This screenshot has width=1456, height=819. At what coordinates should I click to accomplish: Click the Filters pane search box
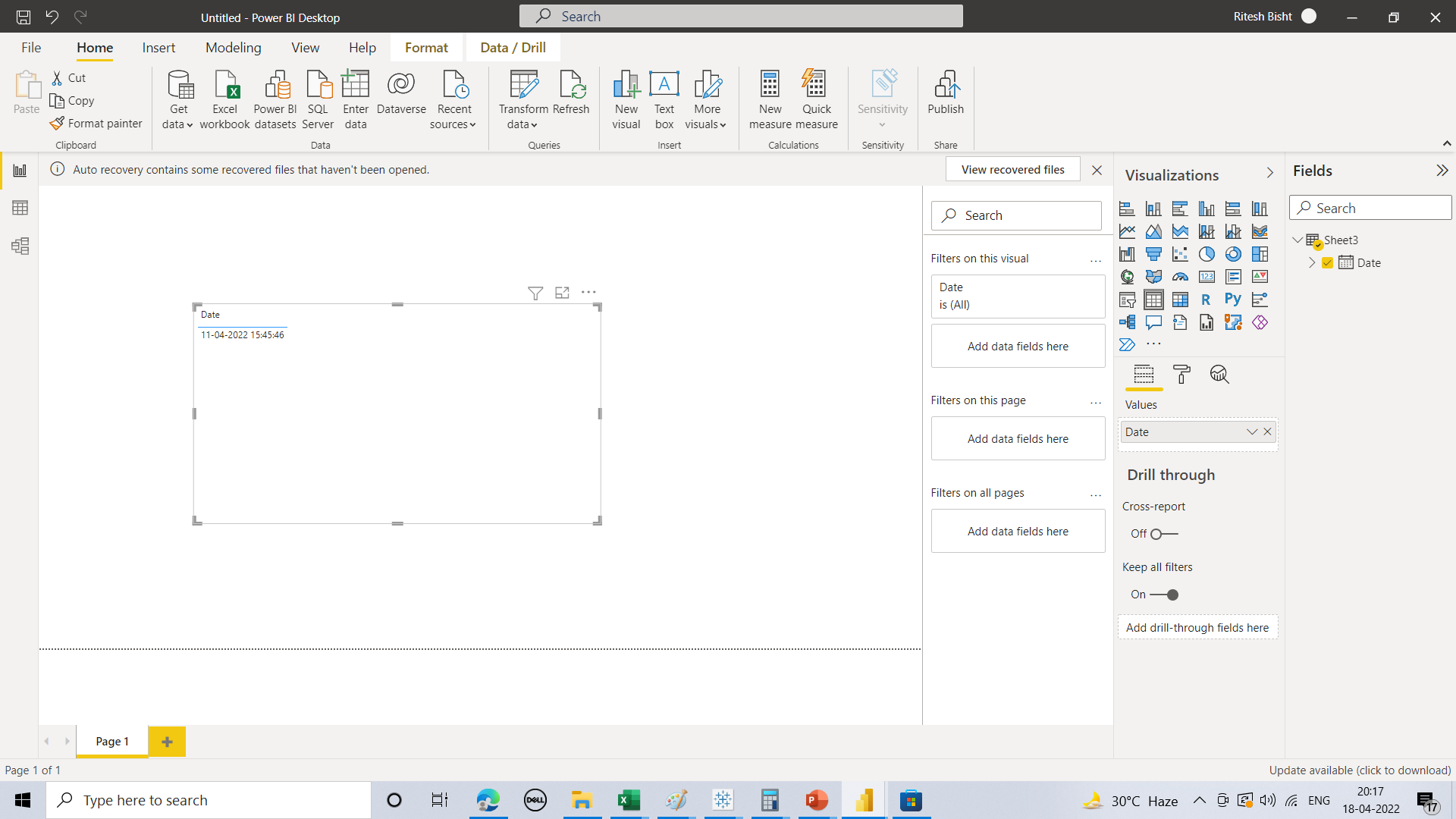click(1016, 215)
